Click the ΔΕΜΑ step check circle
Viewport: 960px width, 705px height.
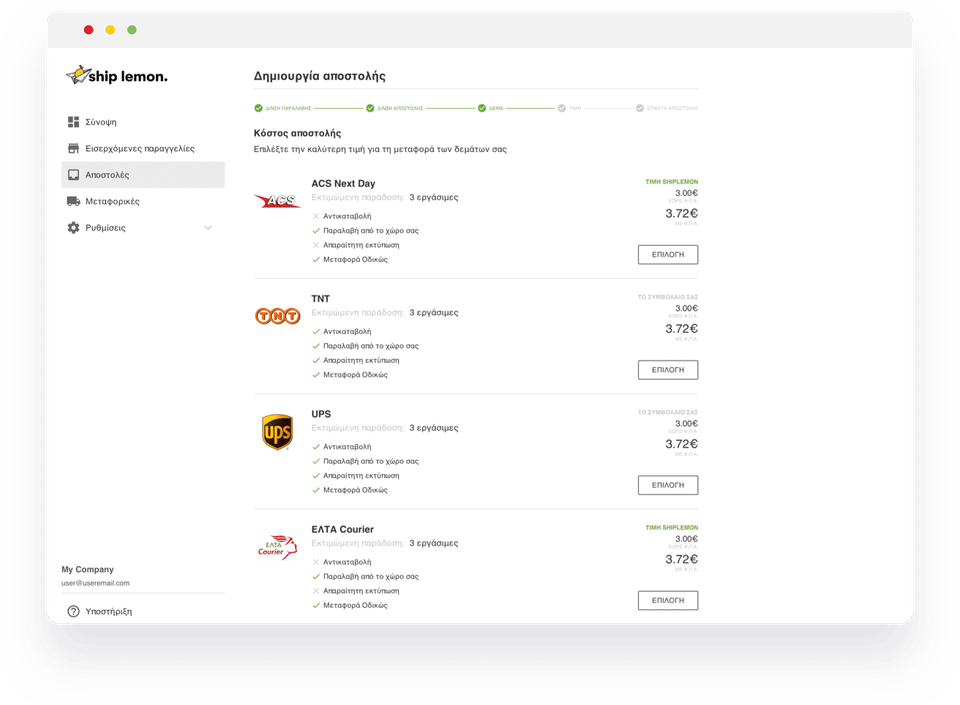(482, 108)
